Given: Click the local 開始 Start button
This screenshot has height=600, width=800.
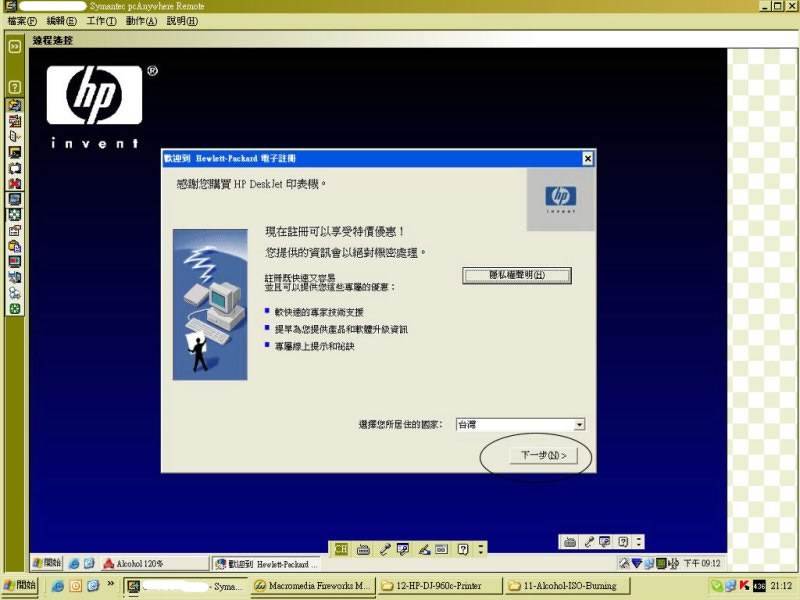Looking at the screenshot, I should click(x=20, y=586).
